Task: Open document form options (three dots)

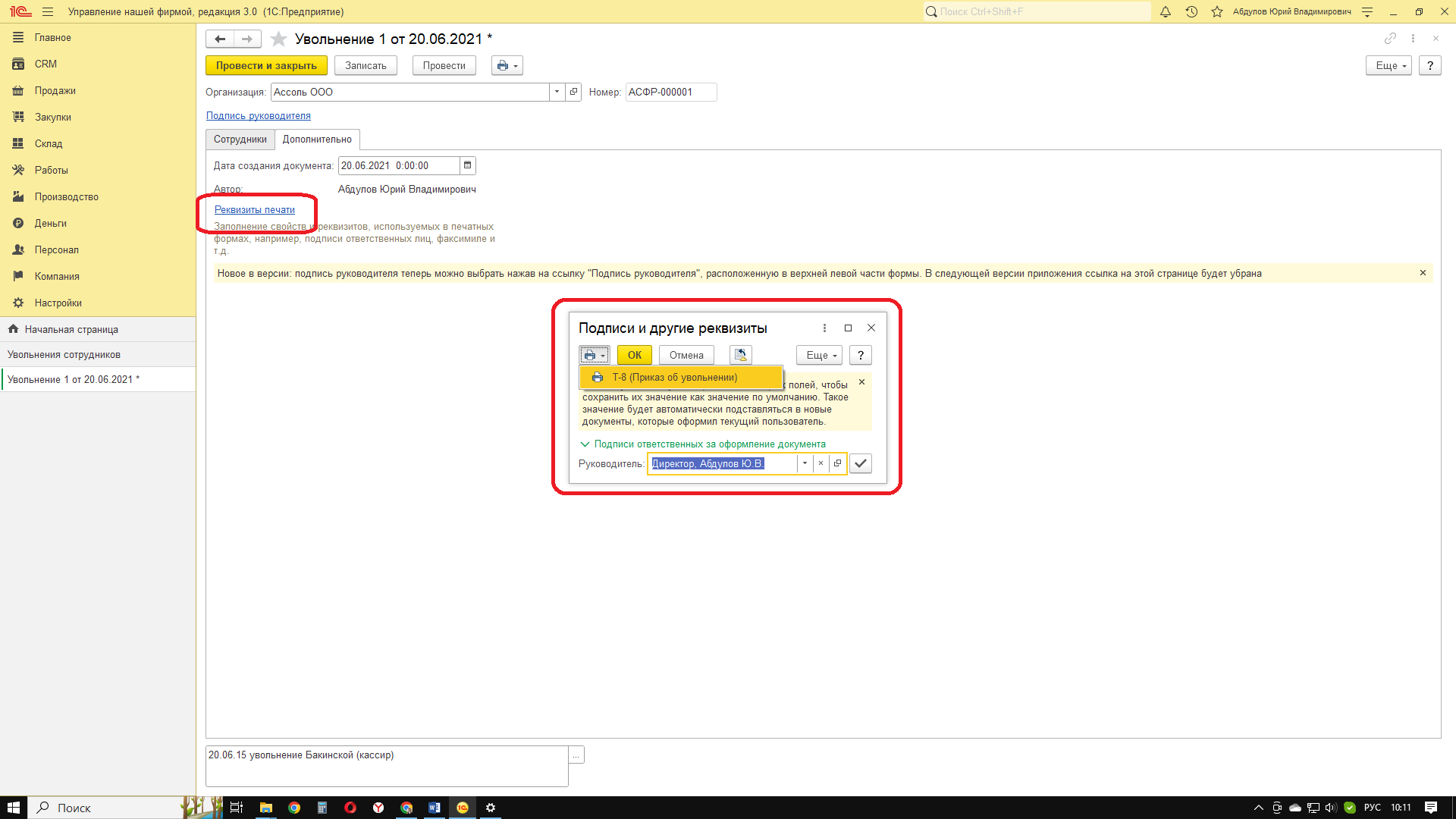Action: tap(1413, 38)
